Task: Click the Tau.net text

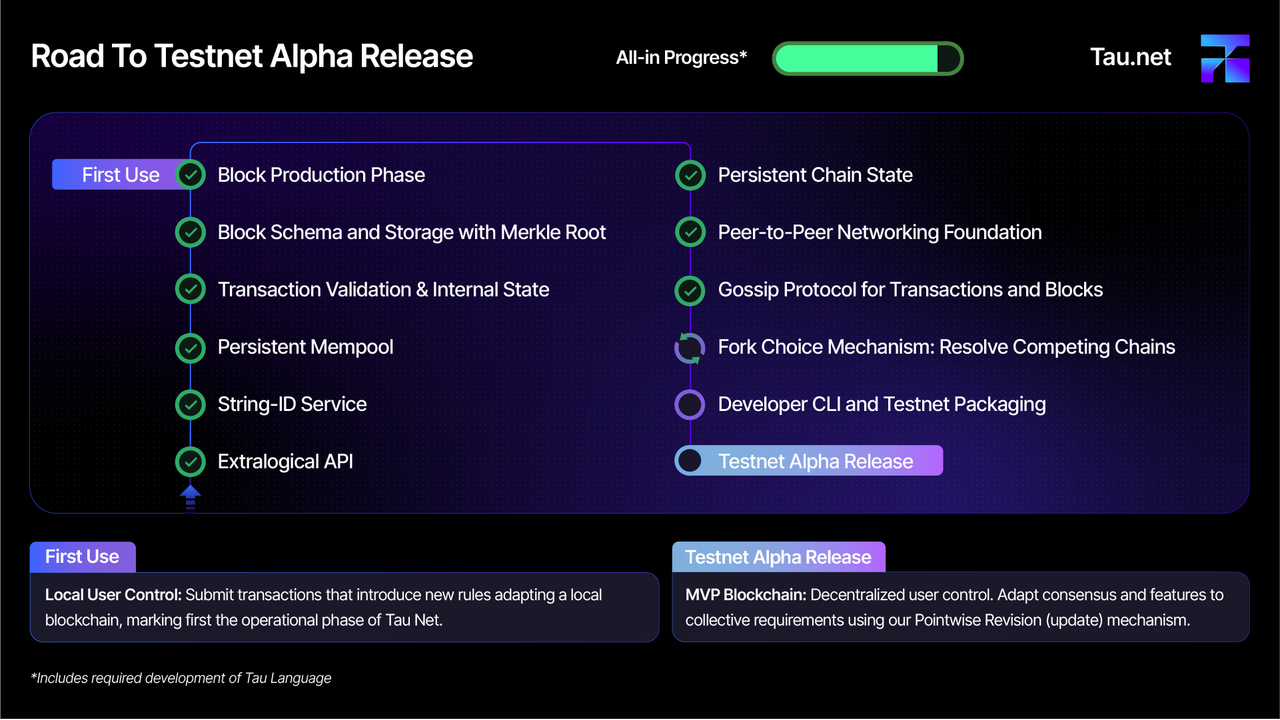Action: pos(1130,57)
